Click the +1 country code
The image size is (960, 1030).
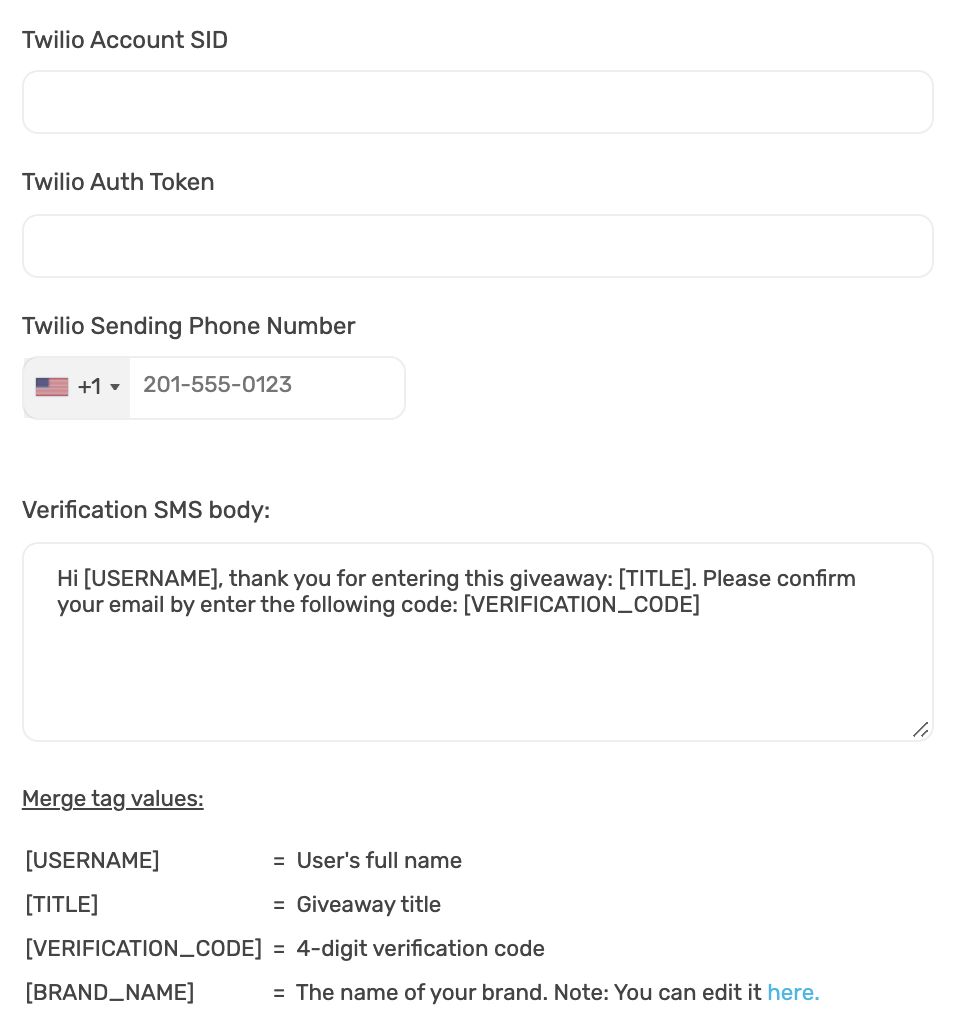click(x=90, y=386)
